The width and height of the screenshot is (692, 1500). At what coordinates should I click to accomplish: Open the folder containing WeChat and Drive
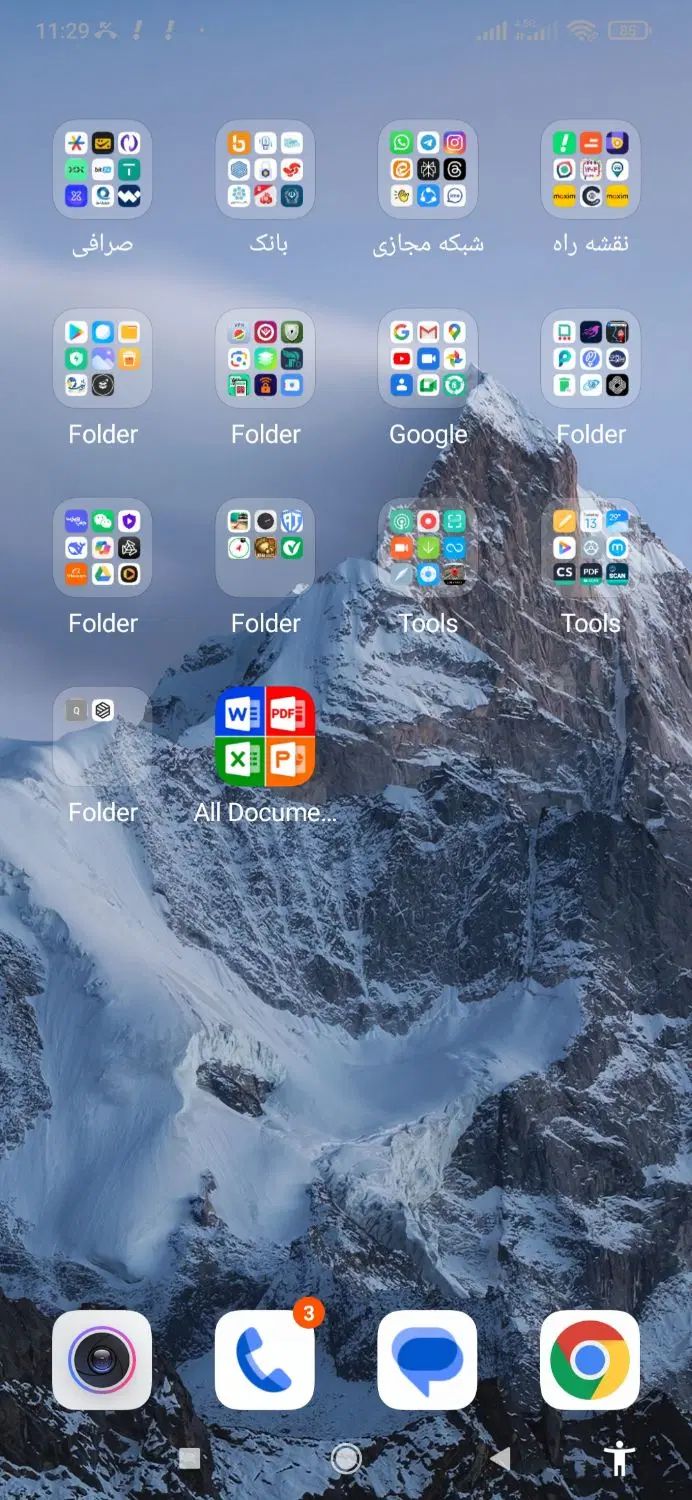(x=102, y=547)
